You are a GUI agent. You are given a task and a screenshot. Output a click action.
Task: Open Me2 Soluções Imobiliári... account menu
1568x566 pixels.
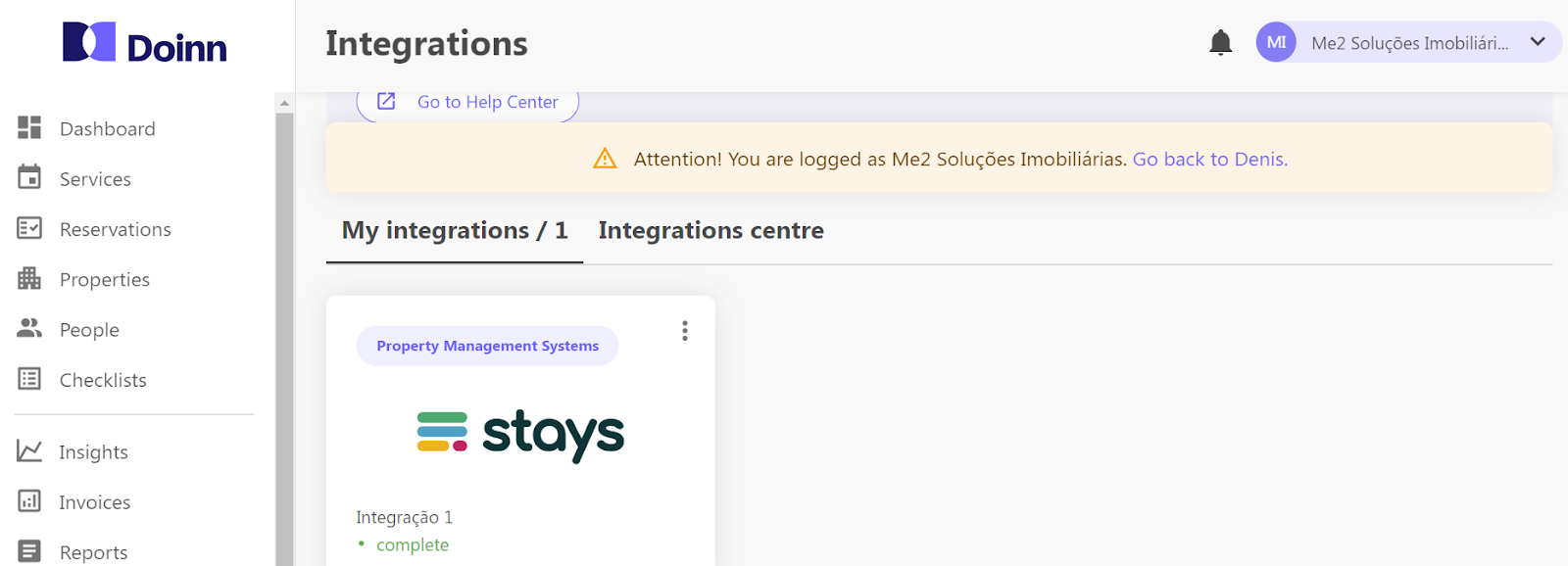pos(1408,42)
